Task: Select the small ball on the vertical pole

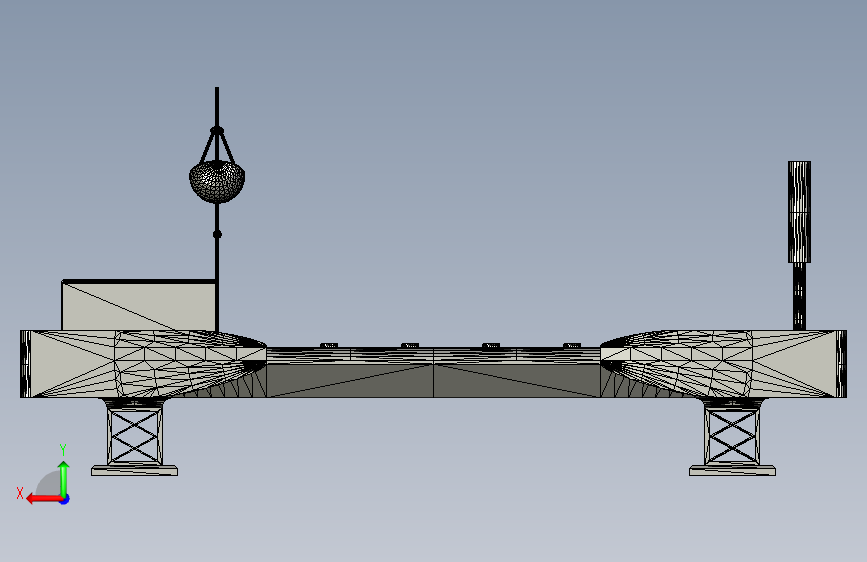Action: 217,235
